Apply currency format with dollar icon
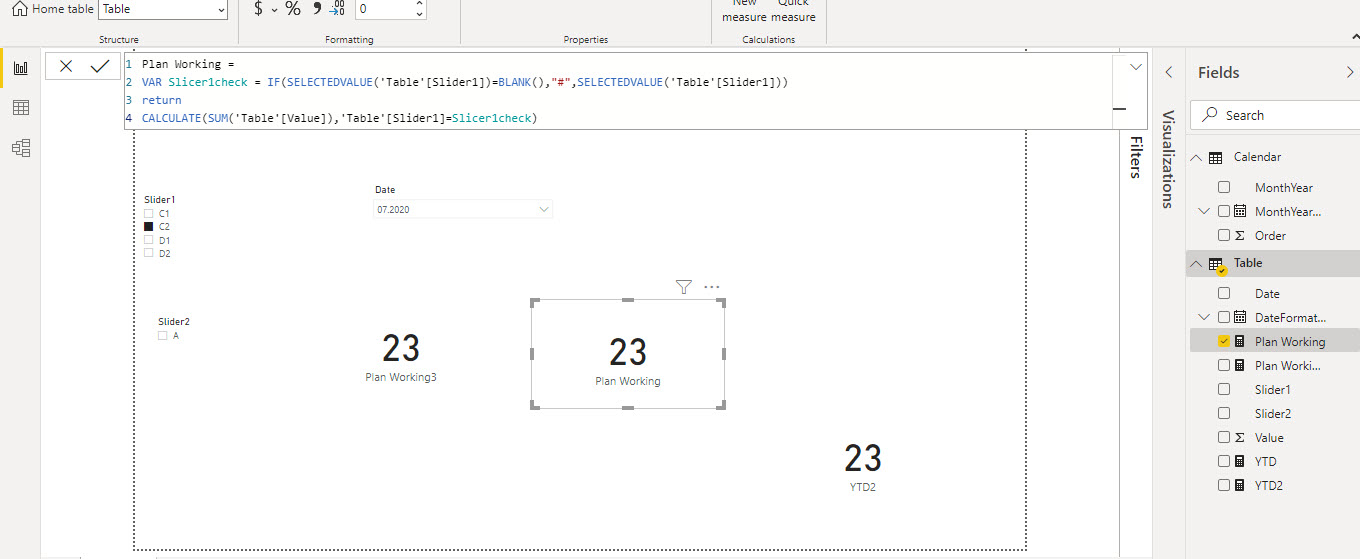The image size is (1360, 559). pos(259,9)
